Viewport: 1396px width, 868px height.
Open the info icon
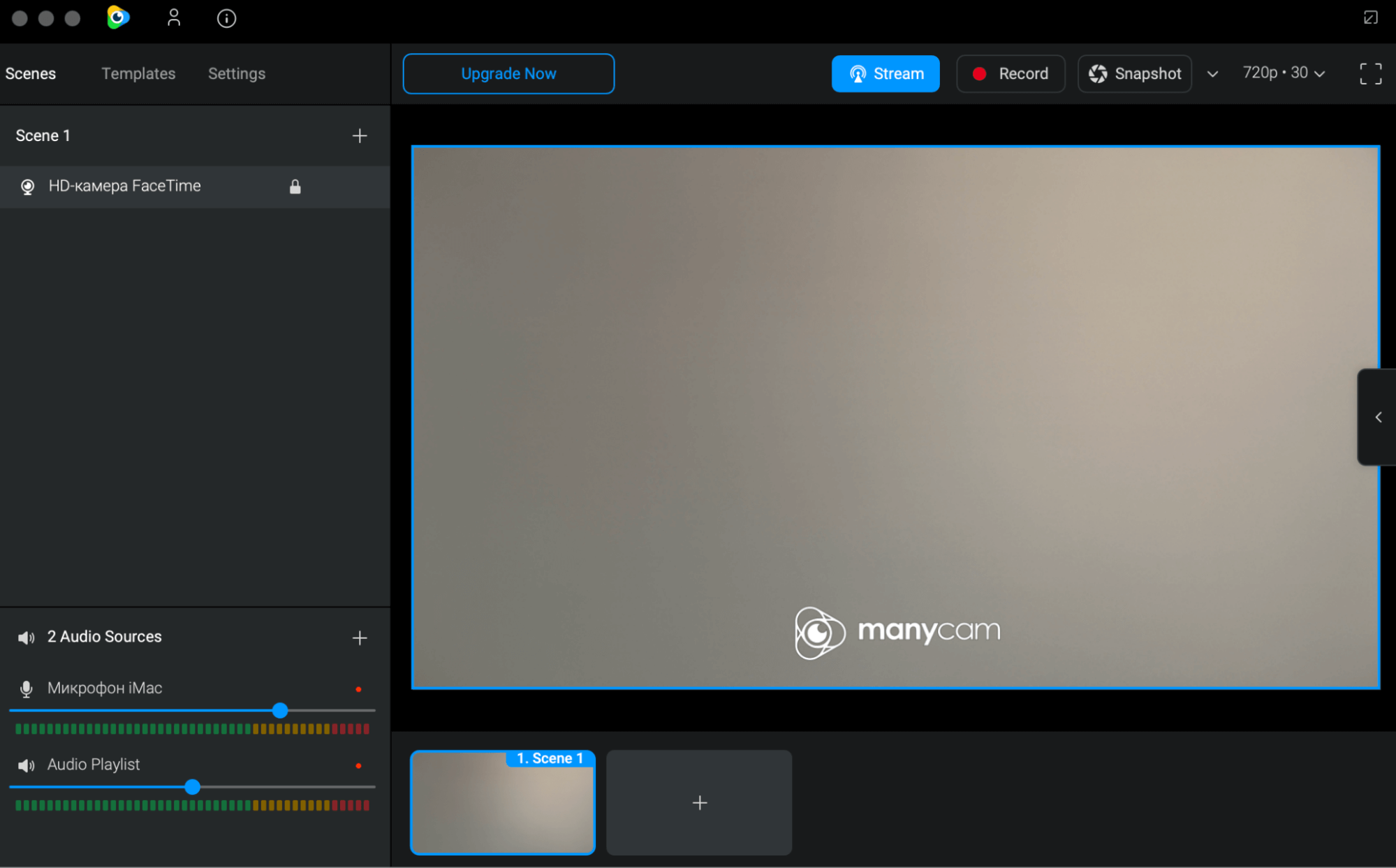coord(226,18)
